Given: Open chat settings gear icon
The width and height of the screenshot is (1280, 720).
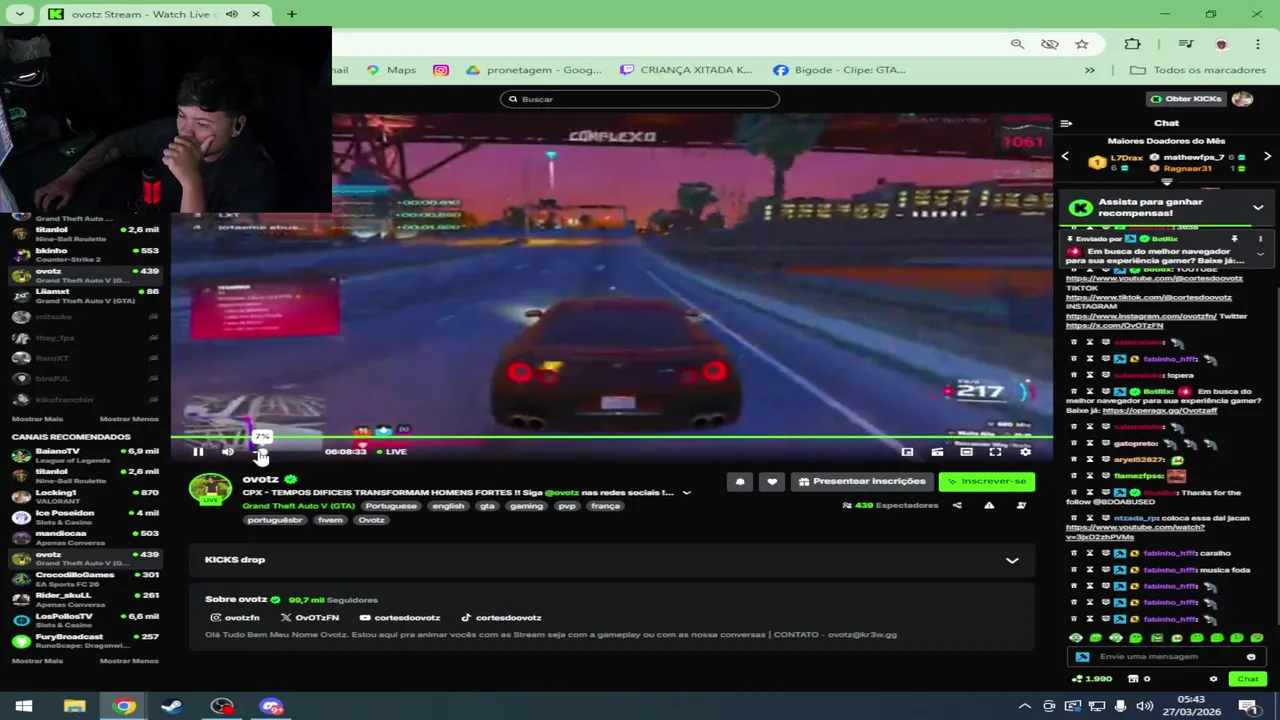Looking at the screenshot, I should tap(1213, 679).
